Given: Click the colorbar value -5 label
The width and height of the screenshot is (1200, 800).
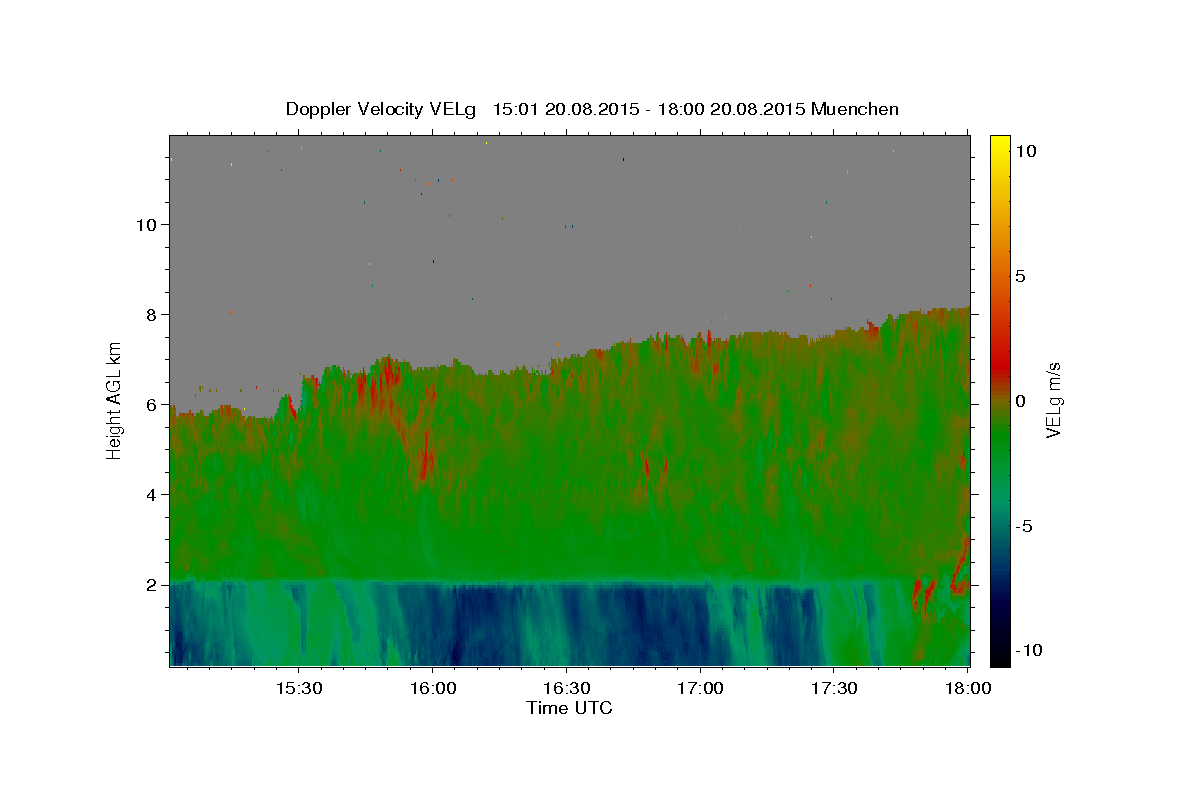Looking at the screenshot, I should pos(1024,526).
